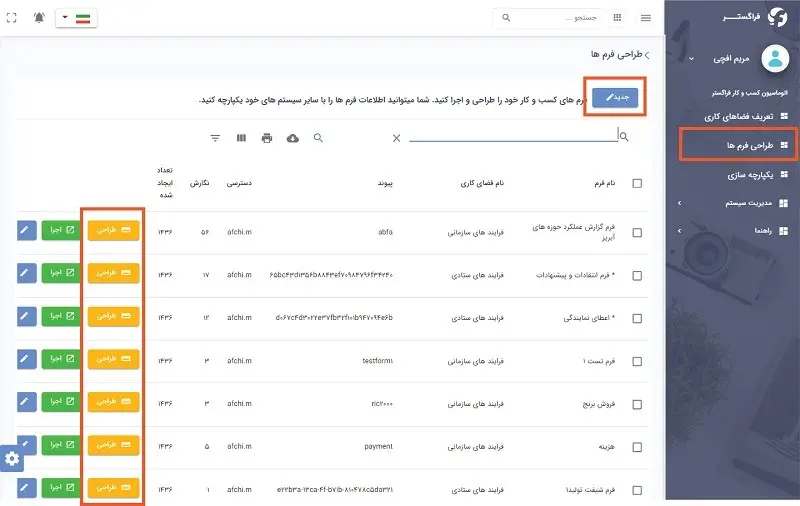Go to یکپارچه سازی in the sidebar
This screenshot has height=506, width=800.
click(x=732, y=175)
